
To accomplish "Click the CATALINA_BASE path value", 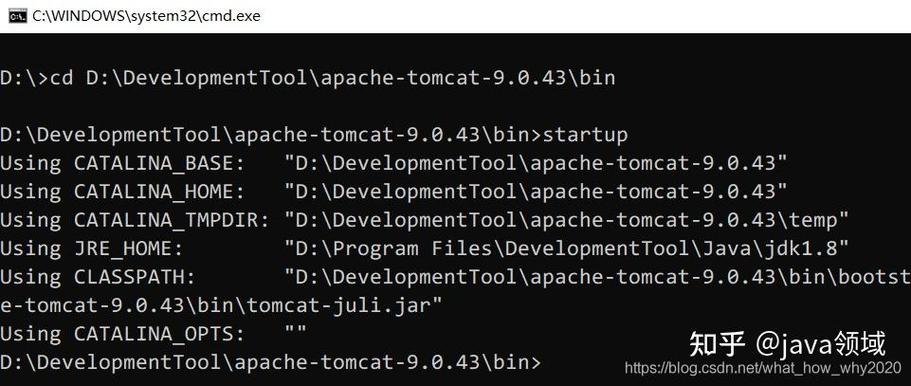I will pyautogui.click(x=536, y=163).
